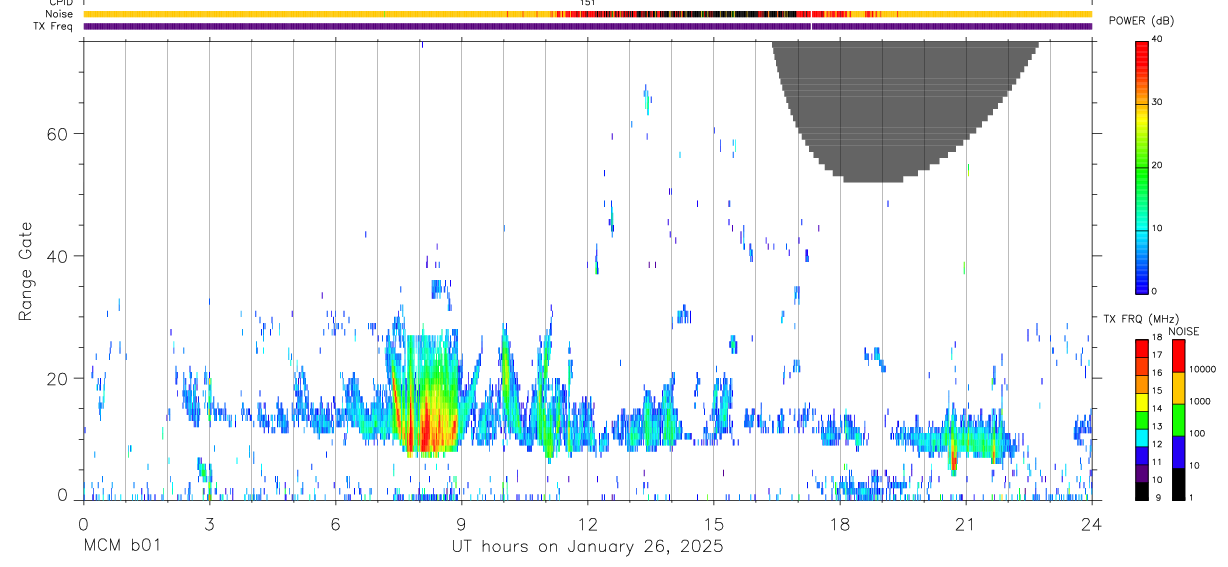Click UT hour 21 on the x-axis
Viewport: 1228px width, 567px height.
click(x=965, y=524)
